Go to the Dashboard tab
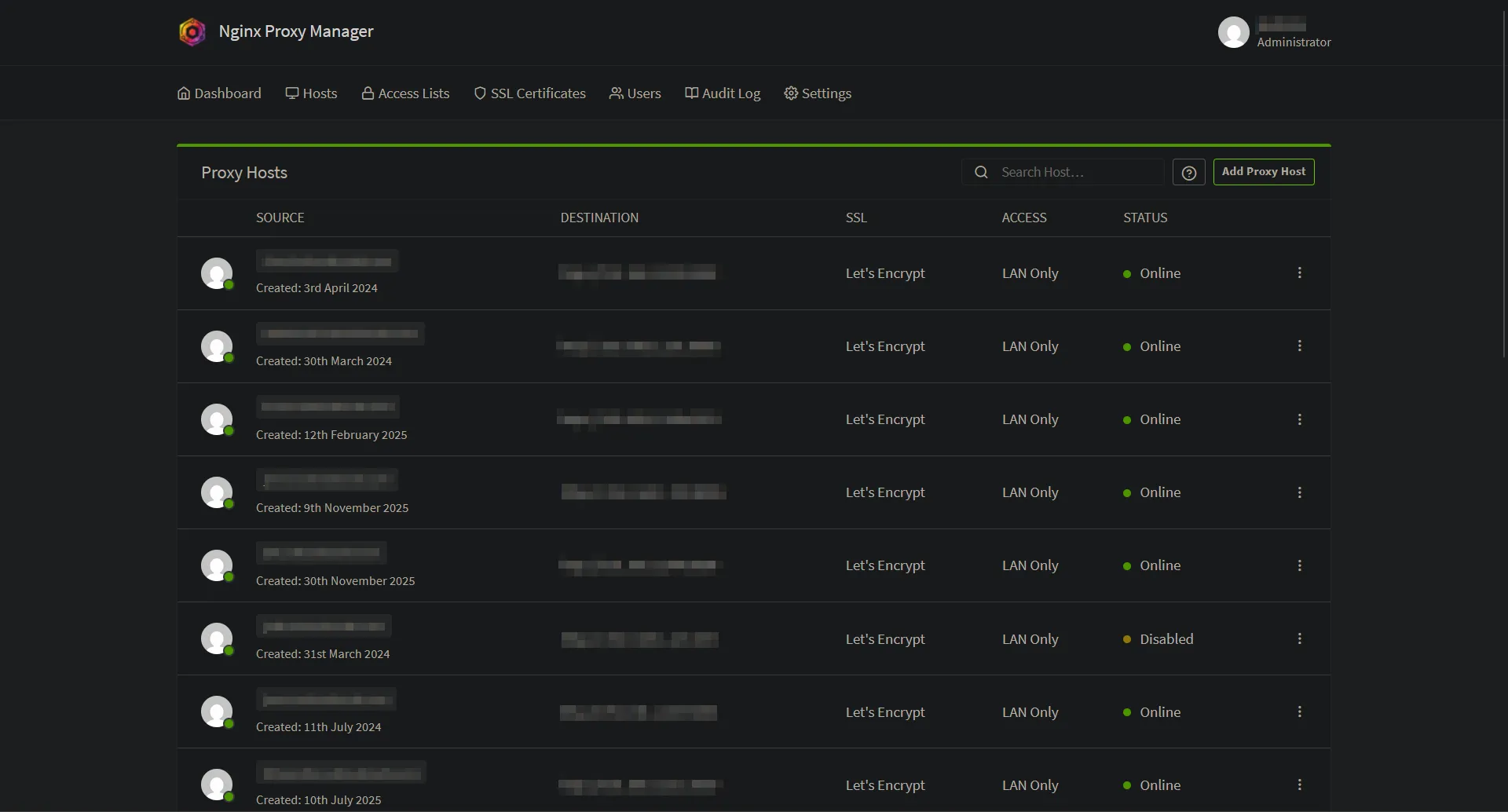 tap(219, 93)
